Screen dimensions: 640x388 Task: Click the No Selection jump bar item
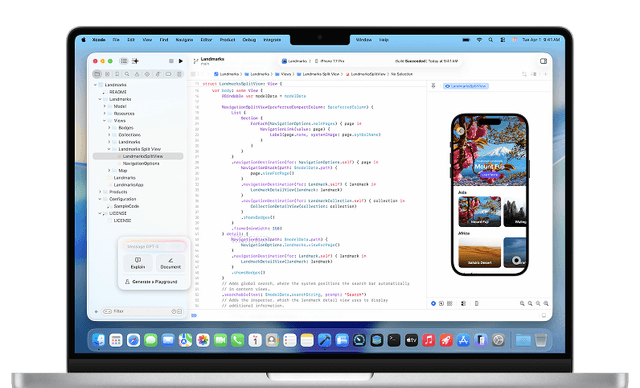(402, 74)
